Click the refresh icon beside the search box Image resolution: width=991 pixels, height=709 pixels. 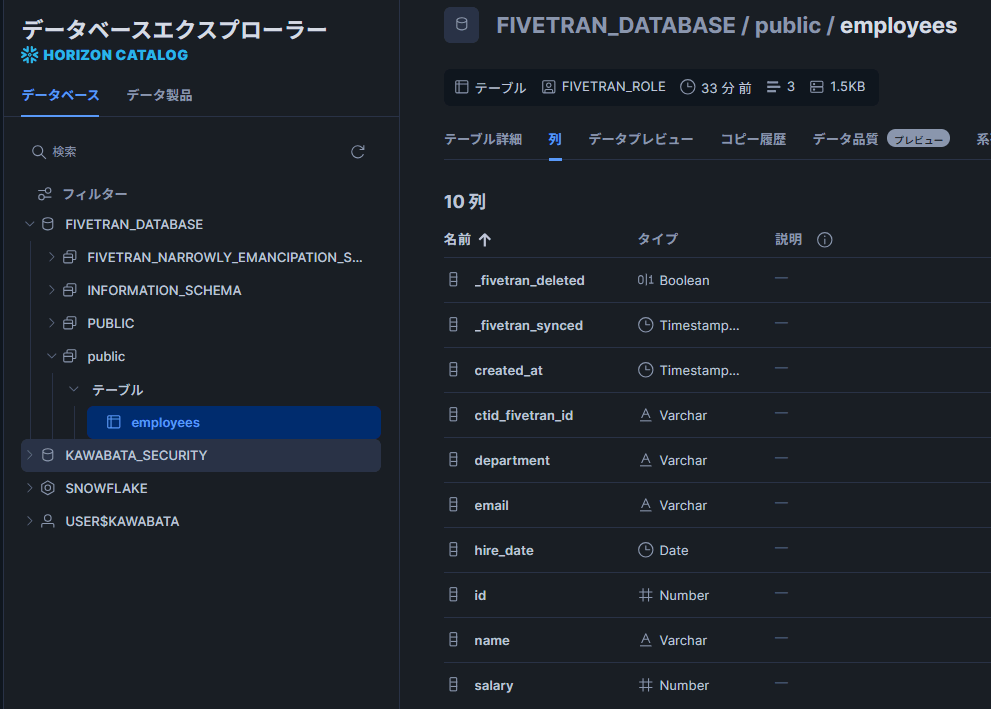[358, 152]
